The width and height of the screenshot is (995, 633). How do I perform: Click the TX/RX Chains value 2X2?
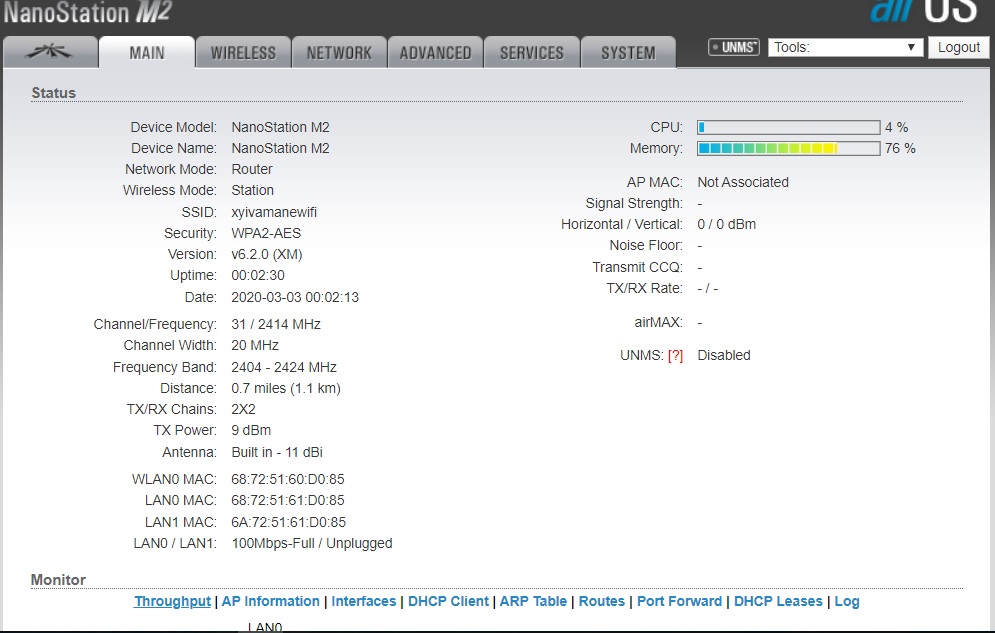coord(243,409)
